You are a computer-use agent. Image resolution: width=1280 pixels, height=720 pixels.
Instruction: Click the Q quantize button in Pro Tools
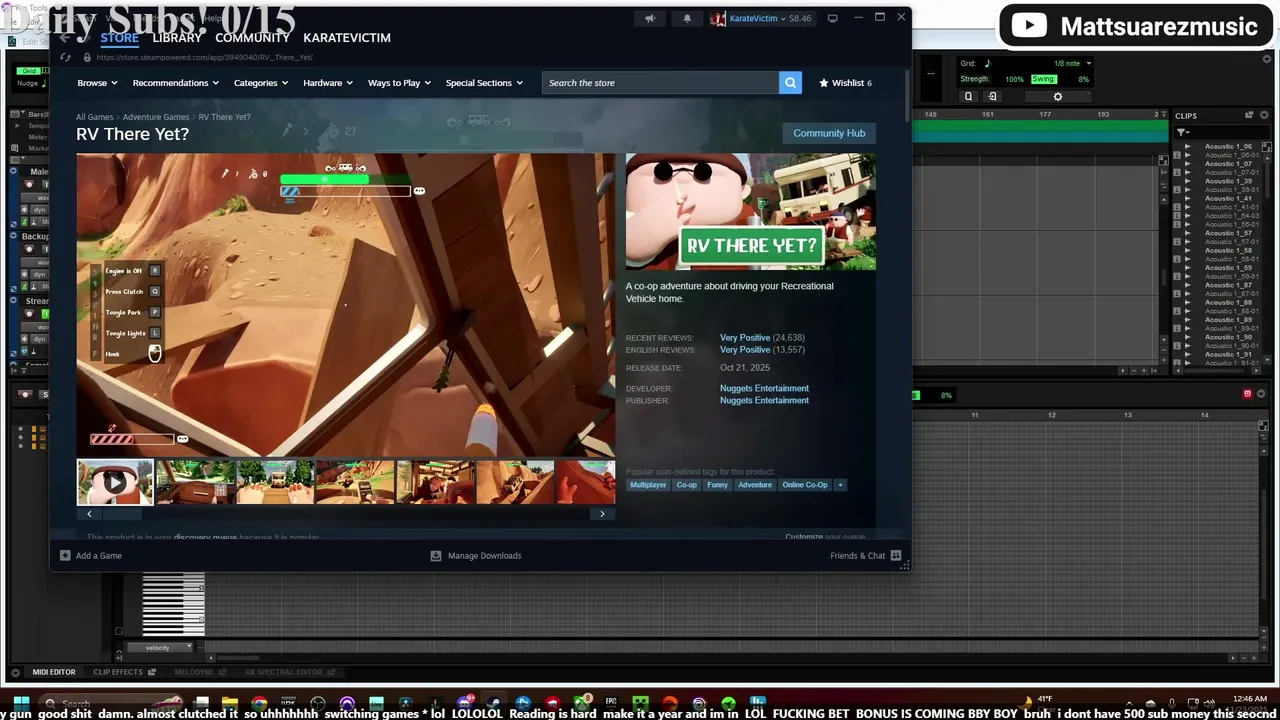(x=968, y=97)
